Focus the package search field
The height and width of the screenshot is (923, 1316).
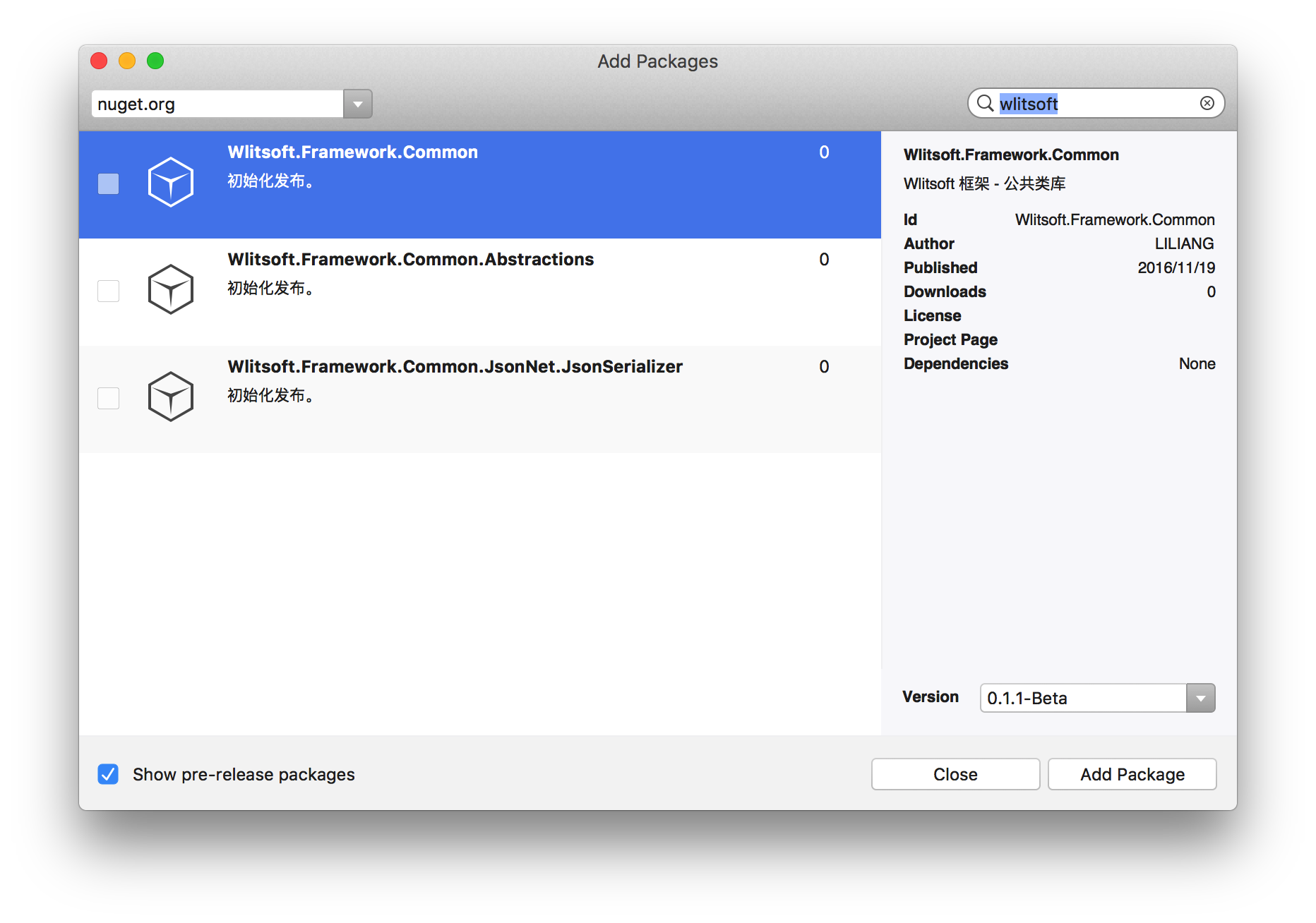(1096, 104)
